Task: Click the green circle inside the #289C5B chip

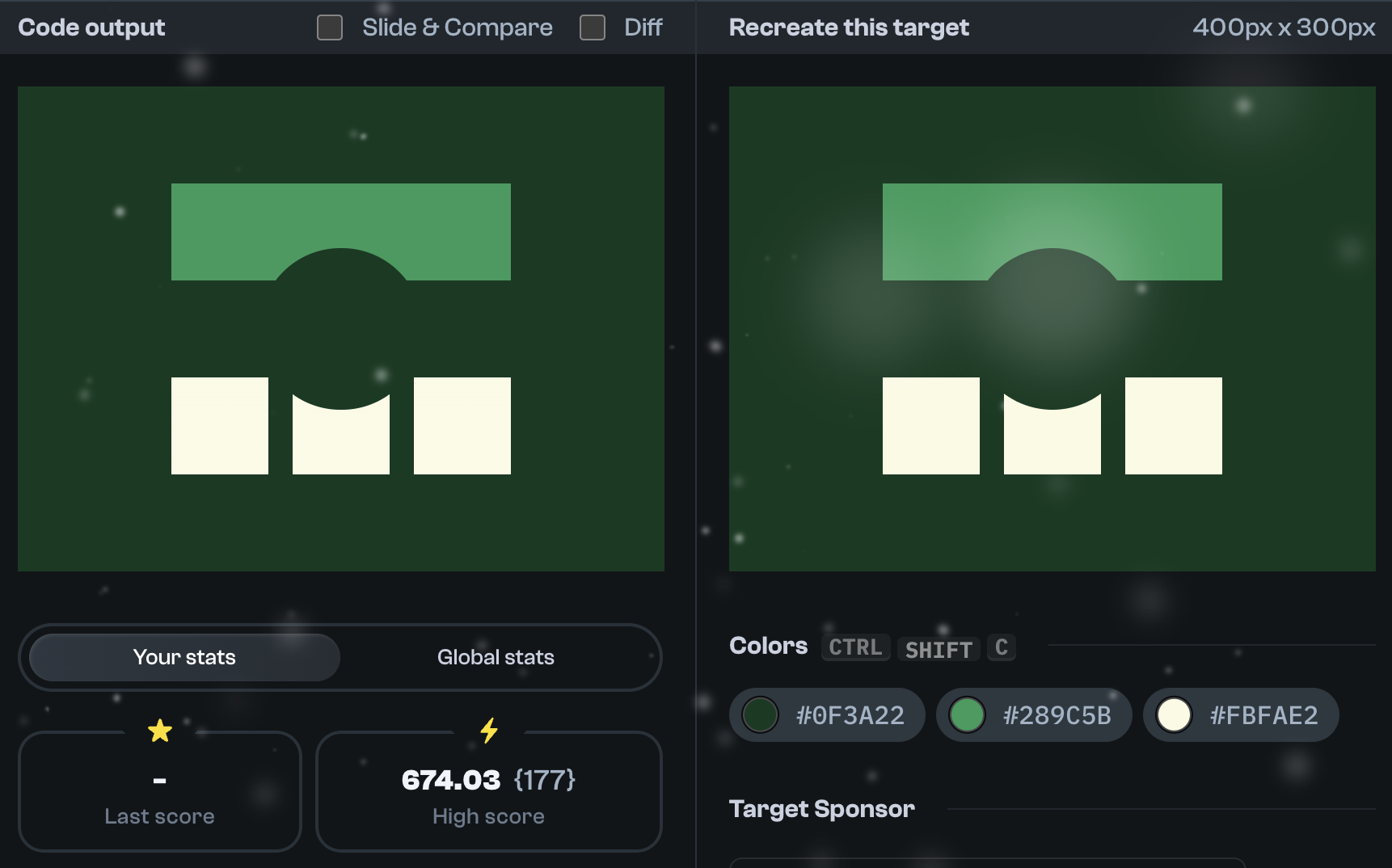Action: [968, 714]
